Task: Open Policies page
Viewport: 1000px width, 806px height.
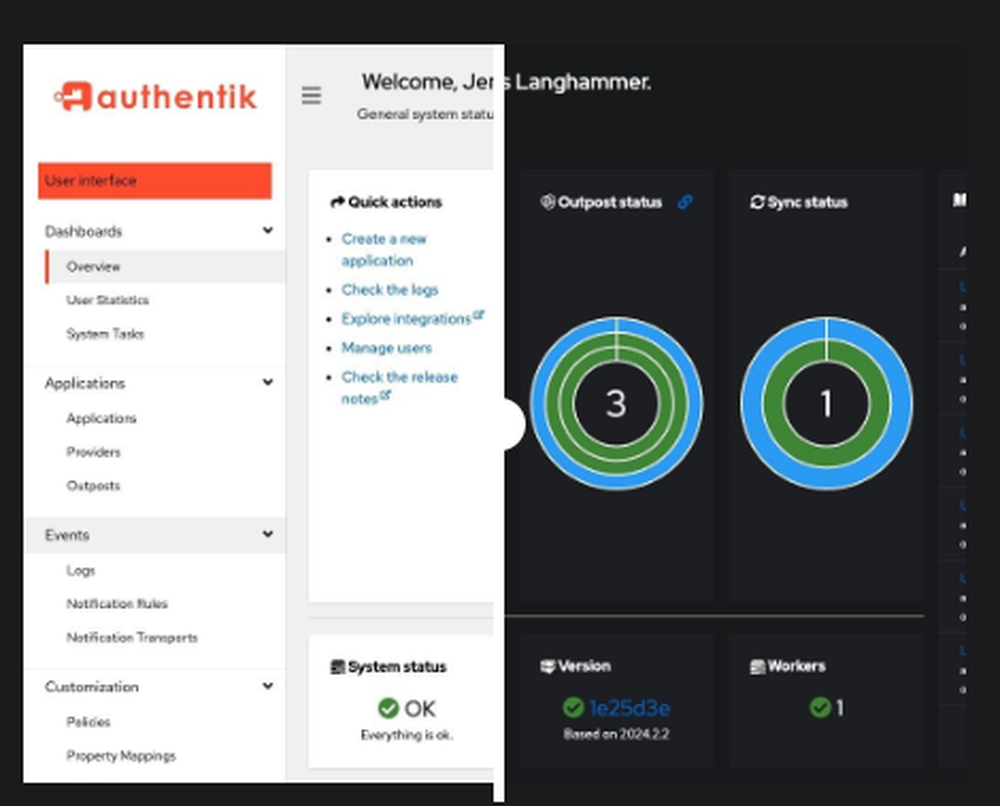Action: click(x=89, y=722)
